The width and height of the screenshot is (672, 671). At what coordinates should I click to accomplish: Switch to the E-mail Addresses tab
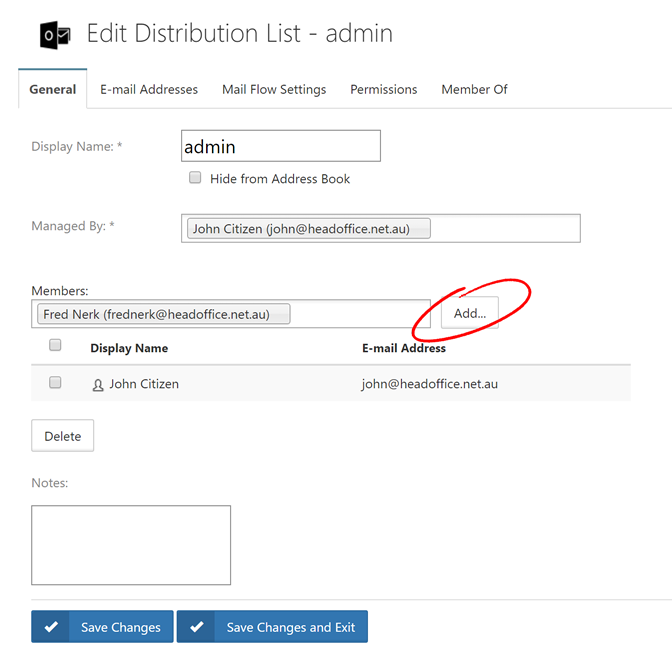pyautogui.click(x=149, y=89)
